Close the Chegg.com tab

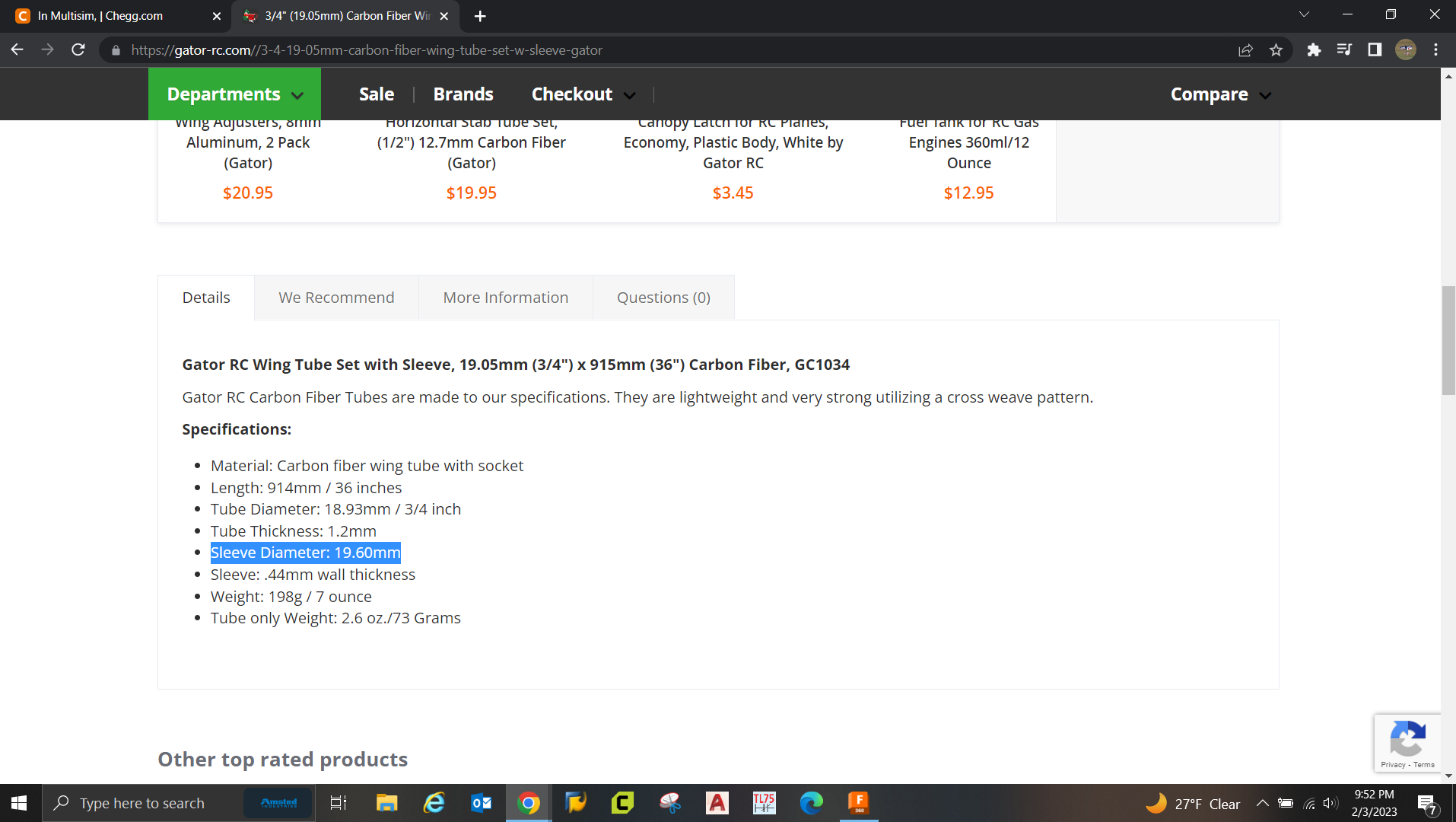click(x=216, y=16)
